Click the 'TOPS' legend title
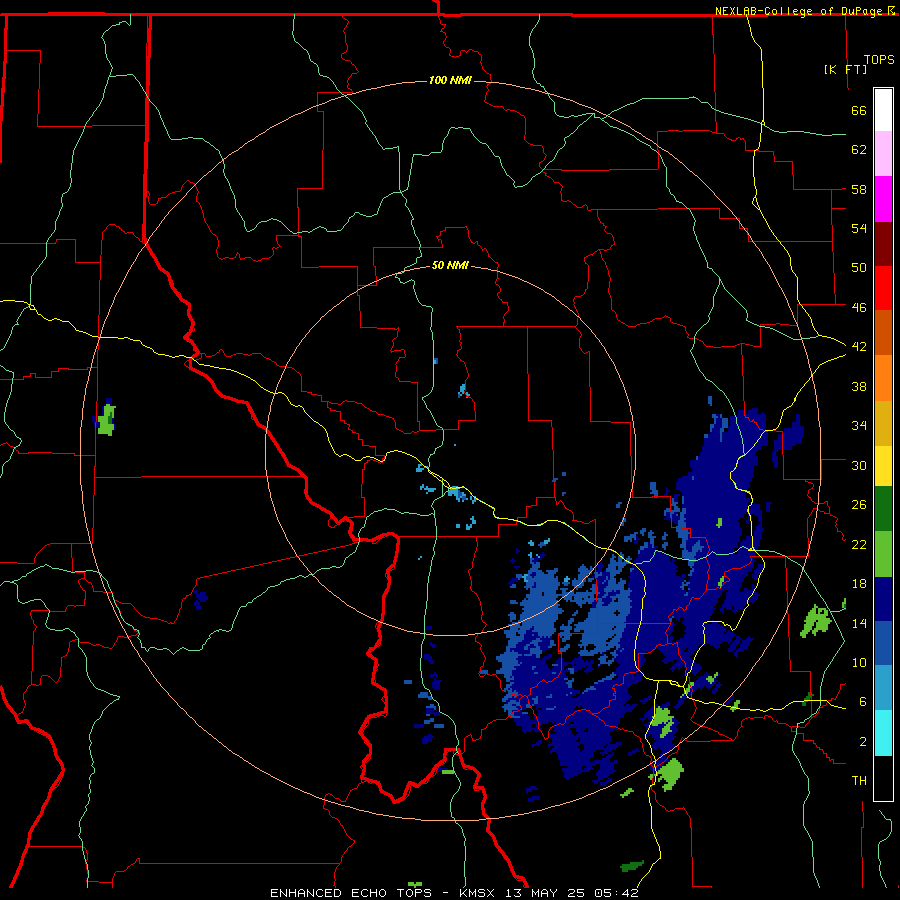 coord(879,59)
